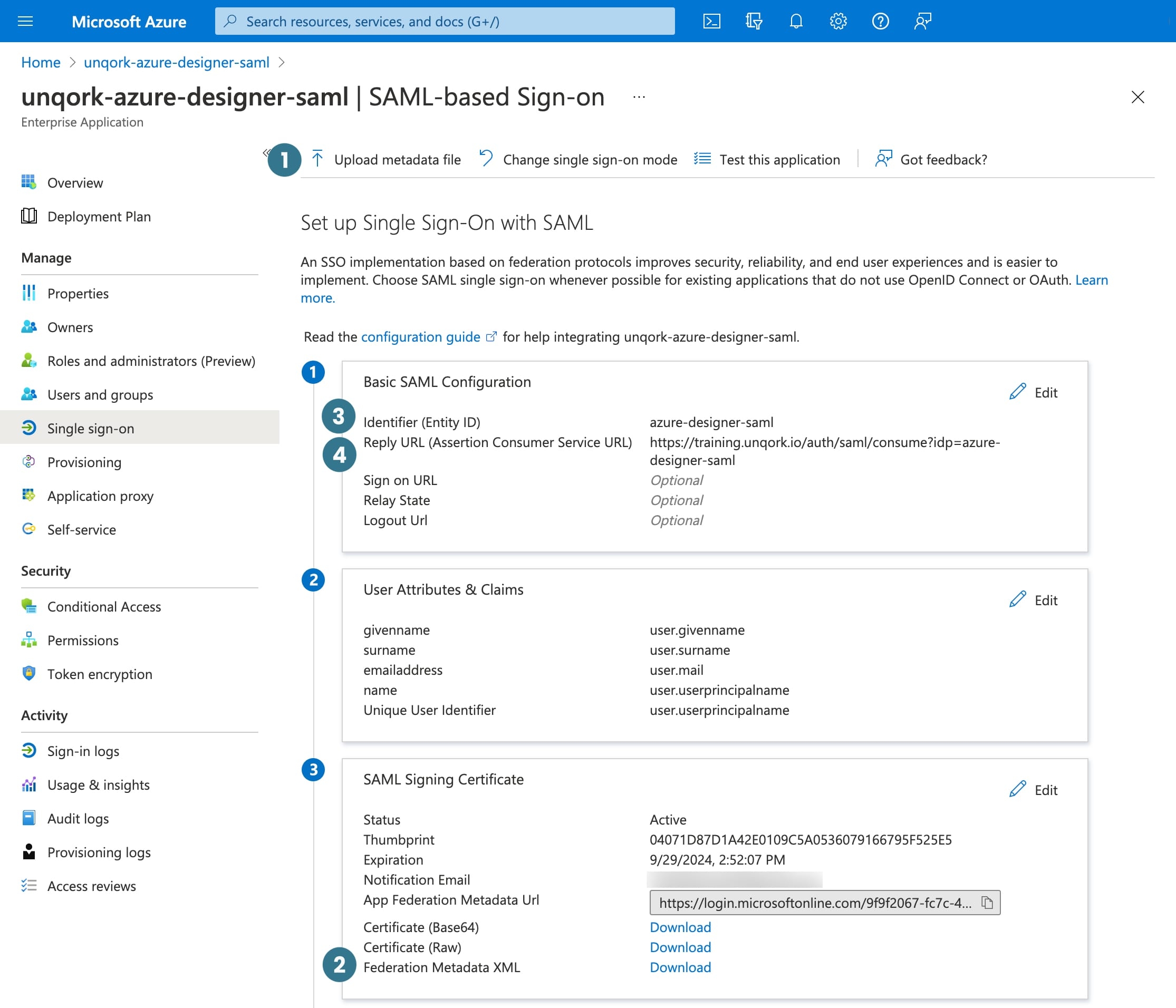The height and width of the screenshot is (1008, 1176).
Task: Click the Status Active value
Action: 668,820
